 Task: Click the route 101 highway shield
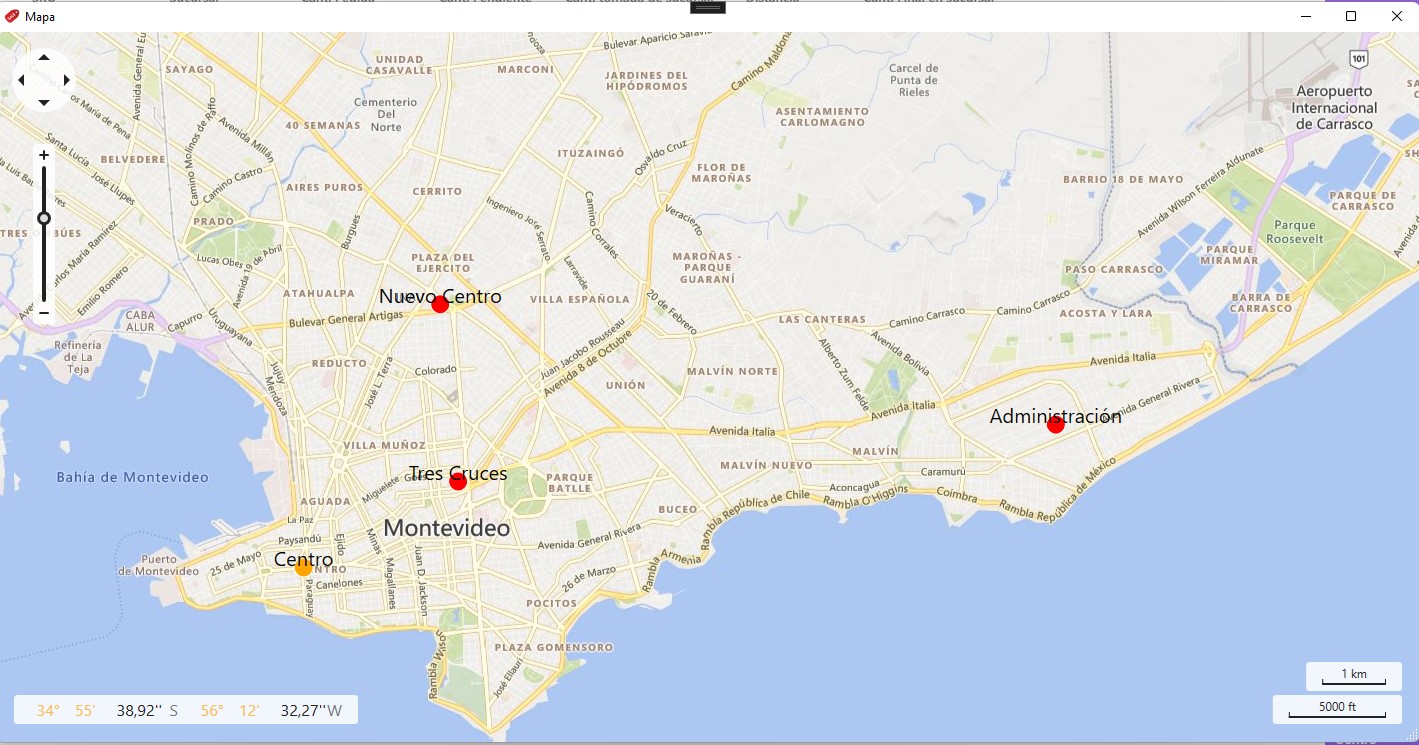1358,59
